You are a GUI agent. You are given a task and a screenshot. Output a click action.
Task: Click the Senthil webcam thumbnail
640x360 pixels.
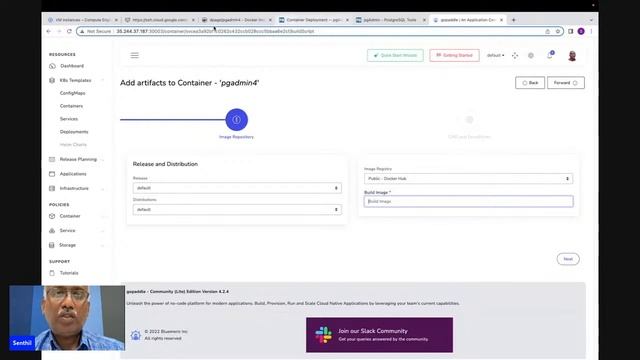[x=67, y=318]
